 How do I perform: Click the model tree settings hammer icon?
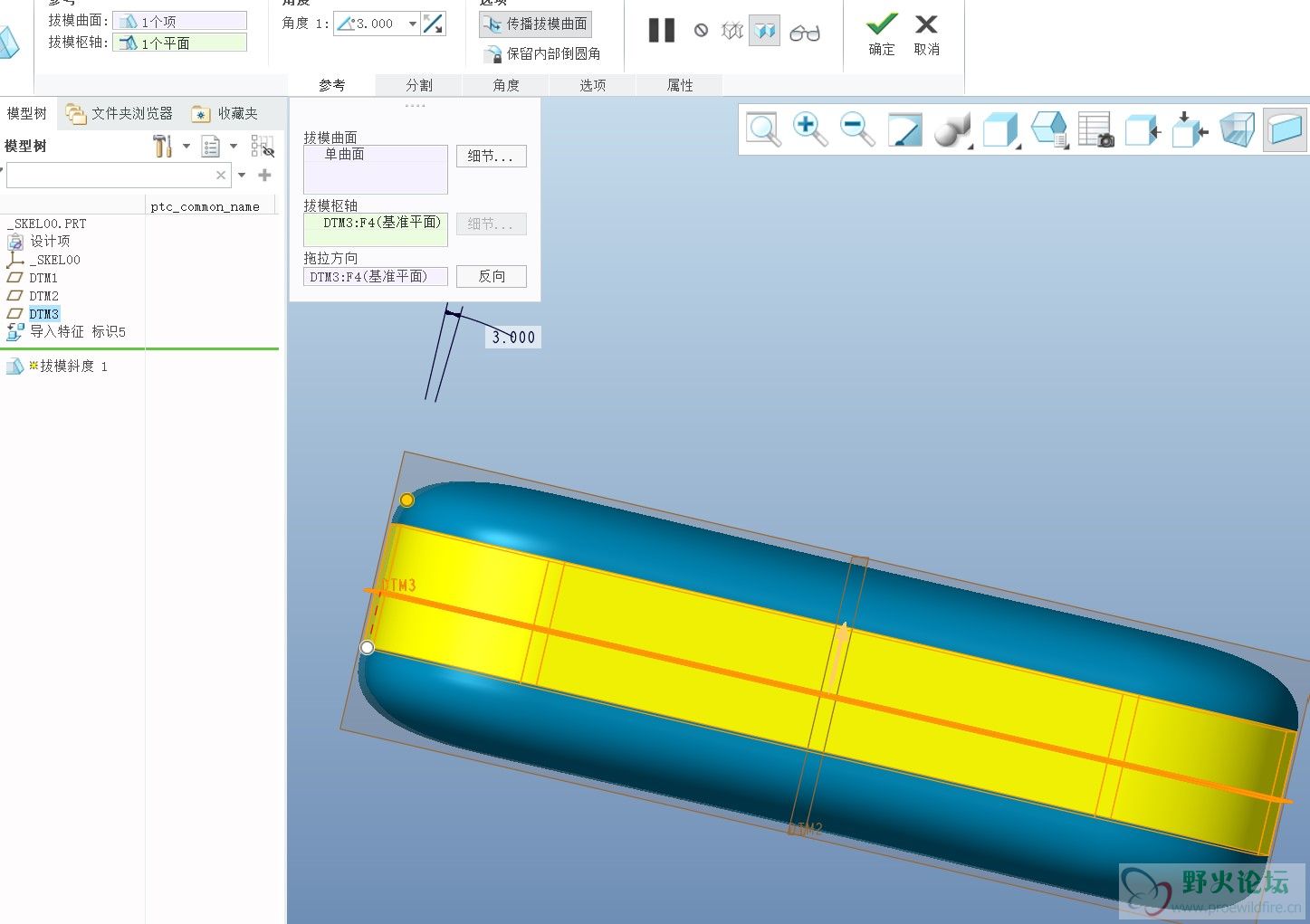click(x=163, y=146)
